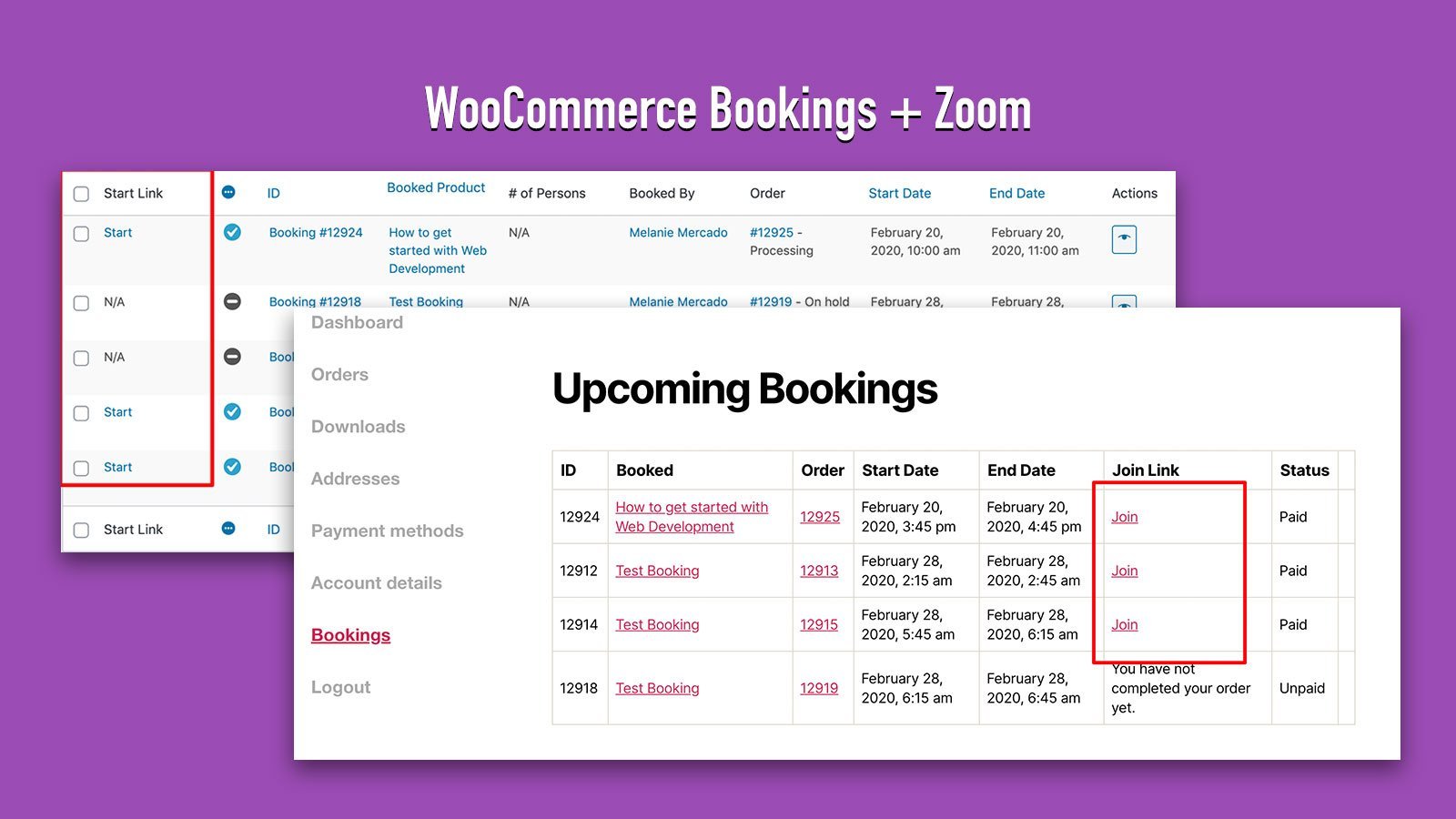Click Join link for booking 12914
The width and height of the screenshot is (1456, 819).
[1125, 624]
